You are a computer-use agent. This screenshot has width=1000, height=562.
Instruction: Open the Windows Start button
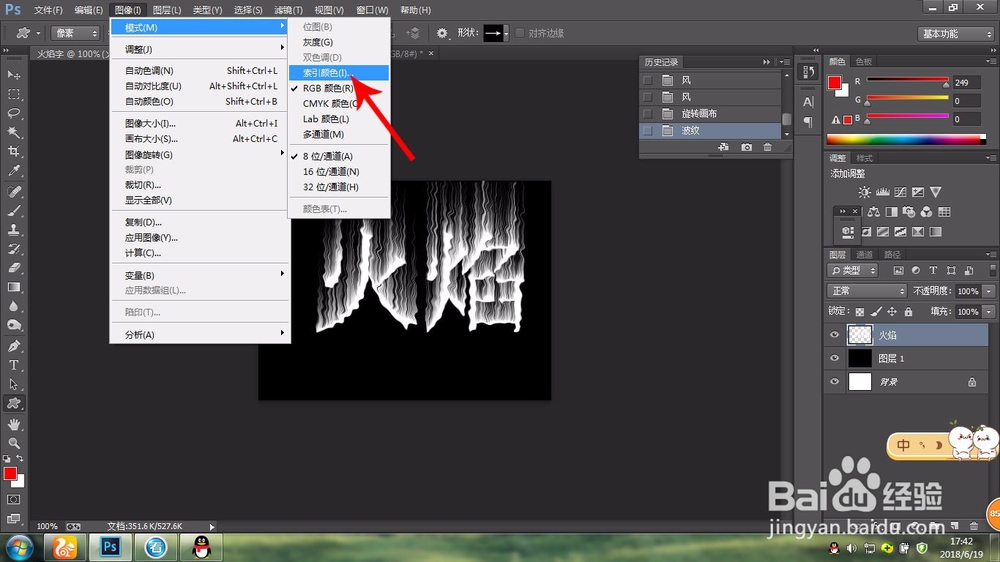(x=19, y=548)
